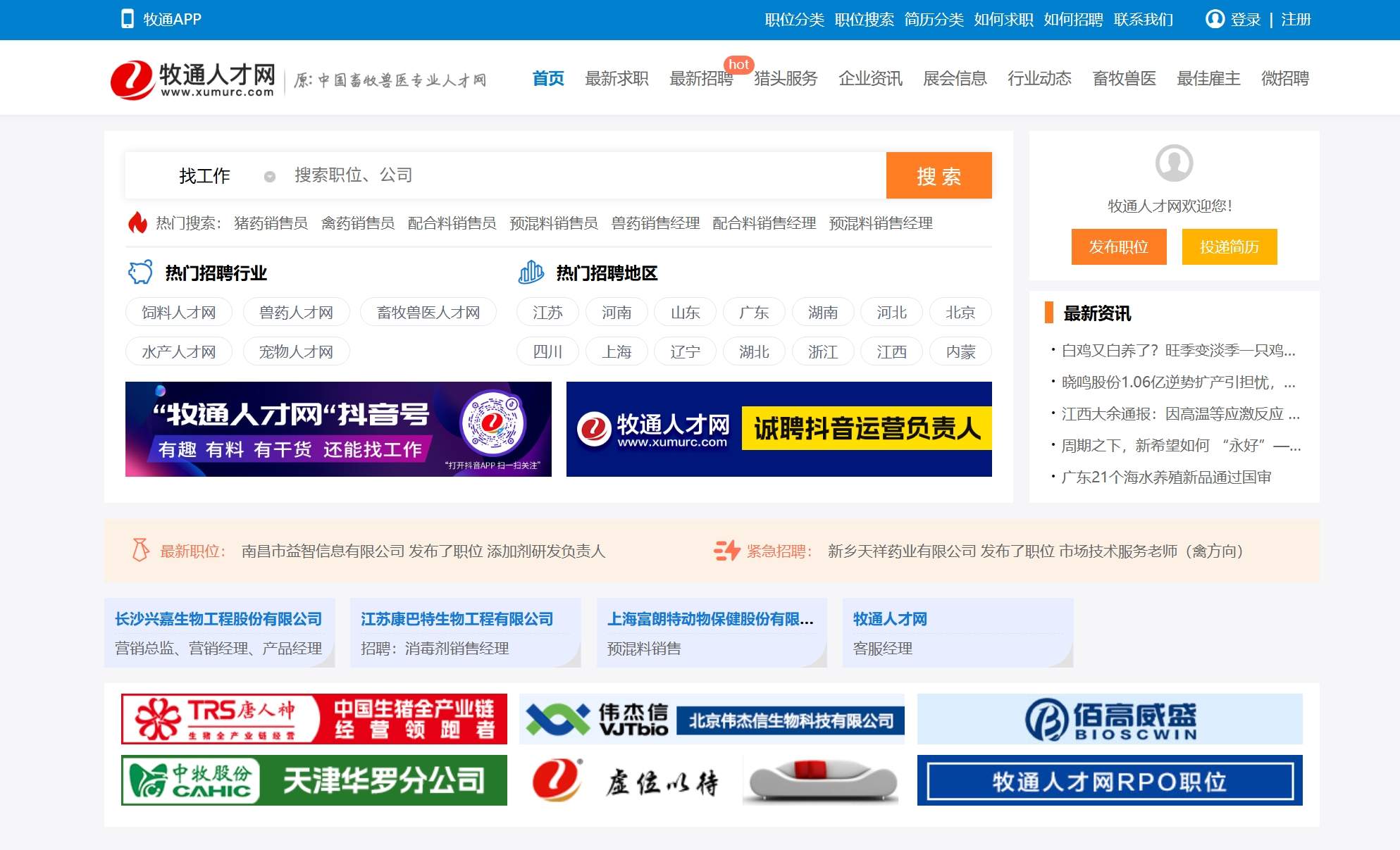Viewport: 1400px width, 850px height.
Task: Select the 四川 region tag
Action: [547, 351]
